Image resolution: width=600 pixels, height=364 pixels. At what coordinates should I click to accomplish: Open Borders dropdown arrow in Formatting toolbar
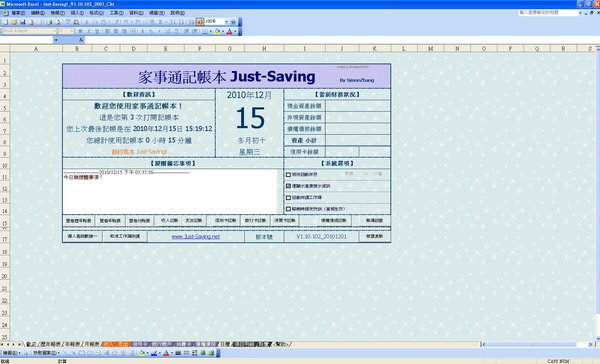point(210,31)
